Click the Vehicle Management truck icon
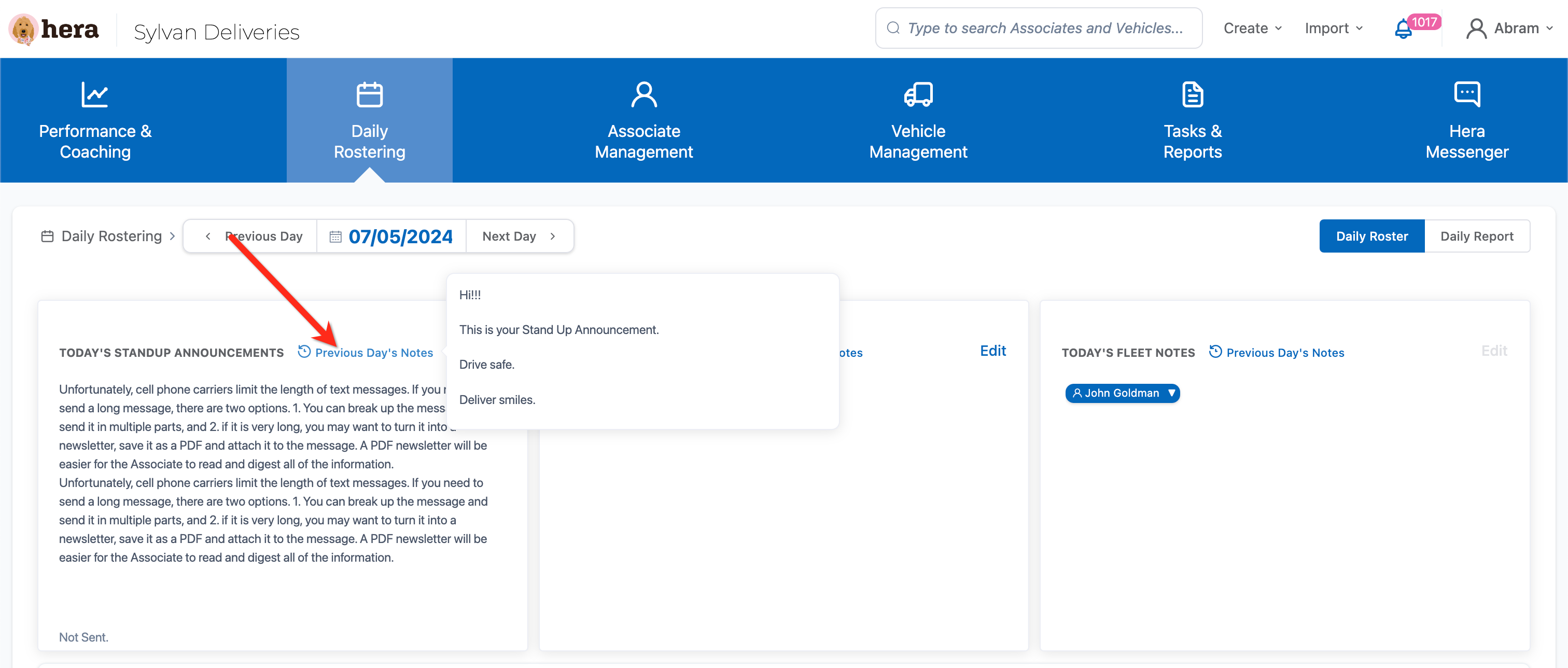Image resolution: width=1568 pixels, height=668 pixels. pos(918,94)
